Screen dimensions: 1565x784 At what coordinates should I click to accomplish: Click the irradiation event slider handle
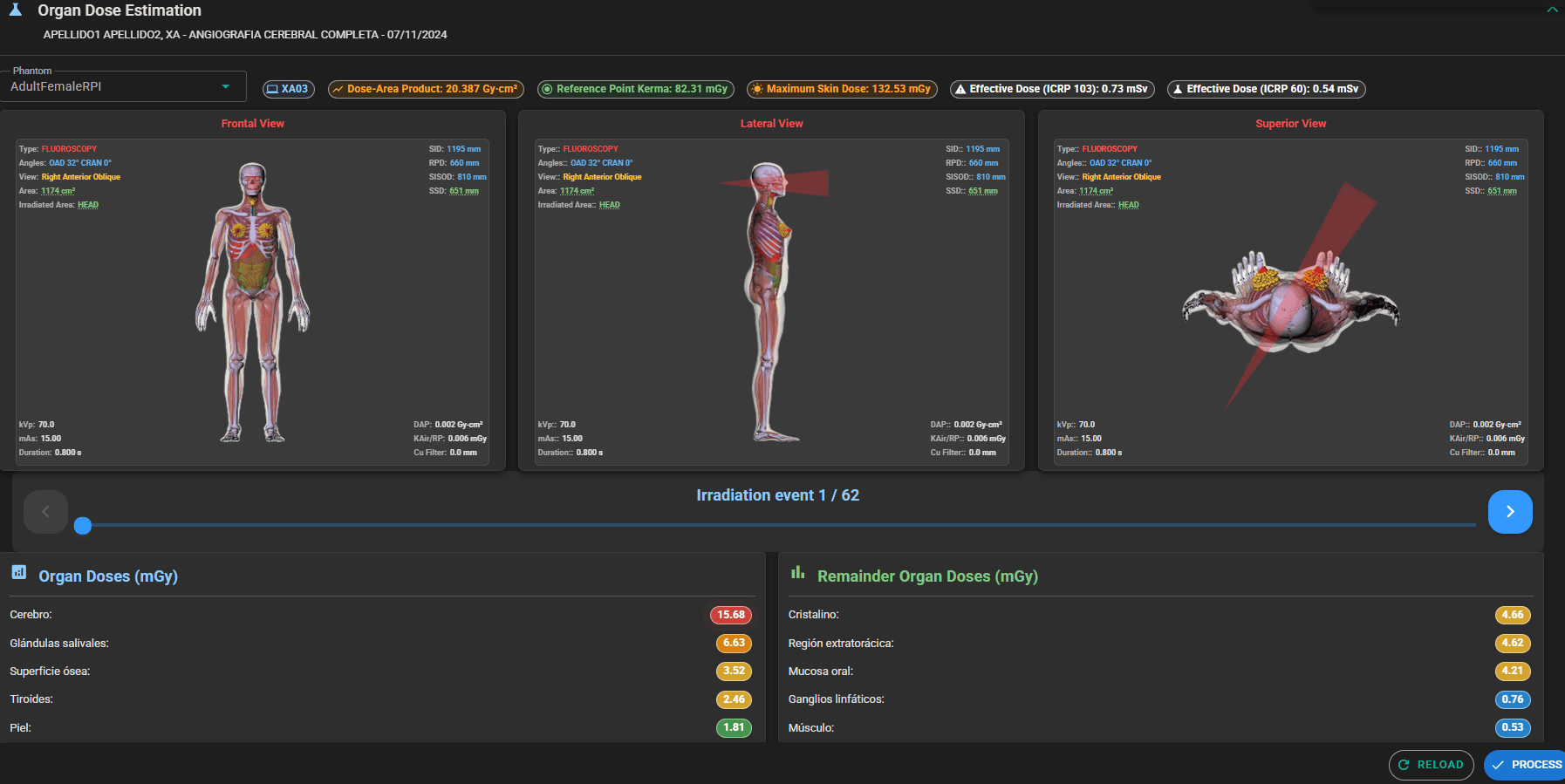pos(83,525)
